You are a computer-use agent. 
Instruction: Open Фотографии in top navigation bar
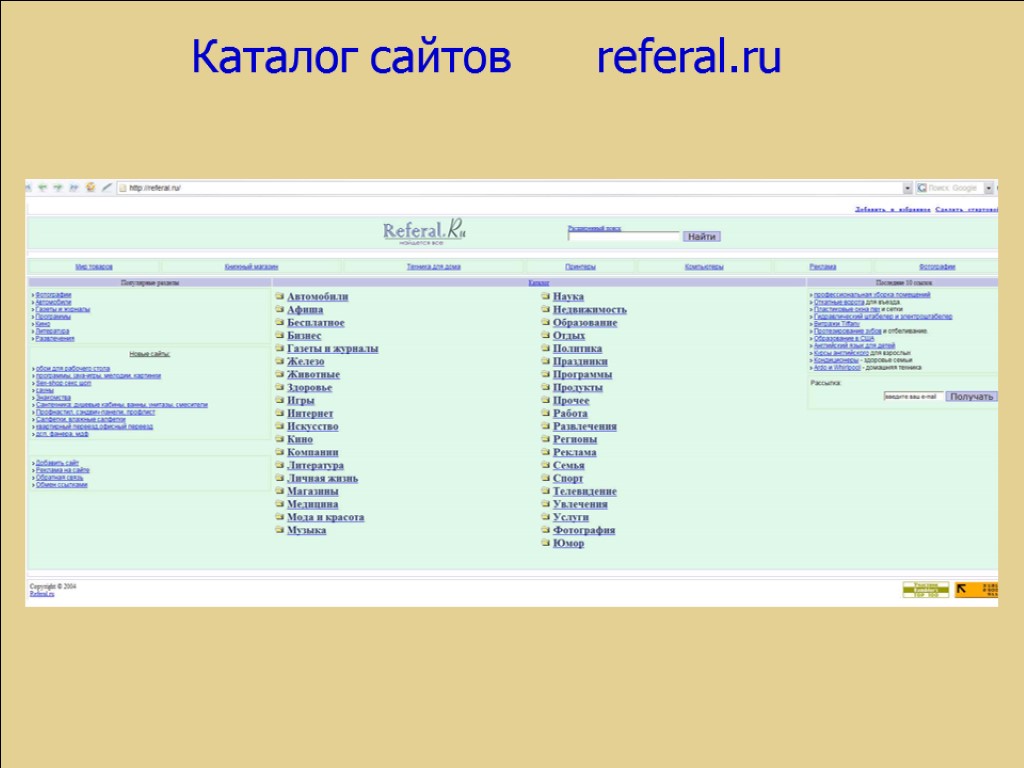point(937,266)
